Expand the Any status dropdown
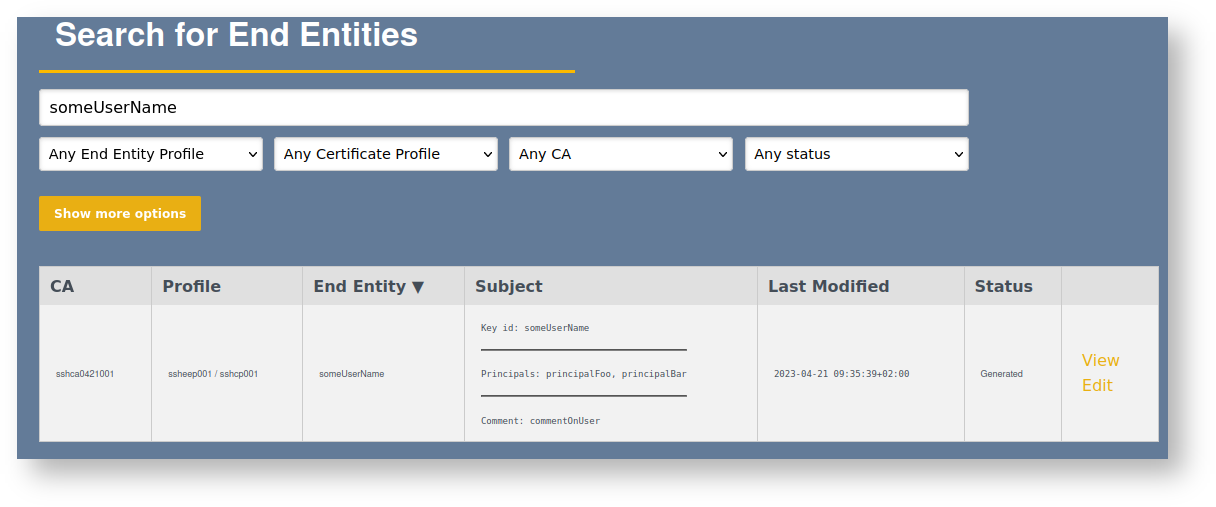The height and width of the screenshot is (507, 1216). pos(857,154)
